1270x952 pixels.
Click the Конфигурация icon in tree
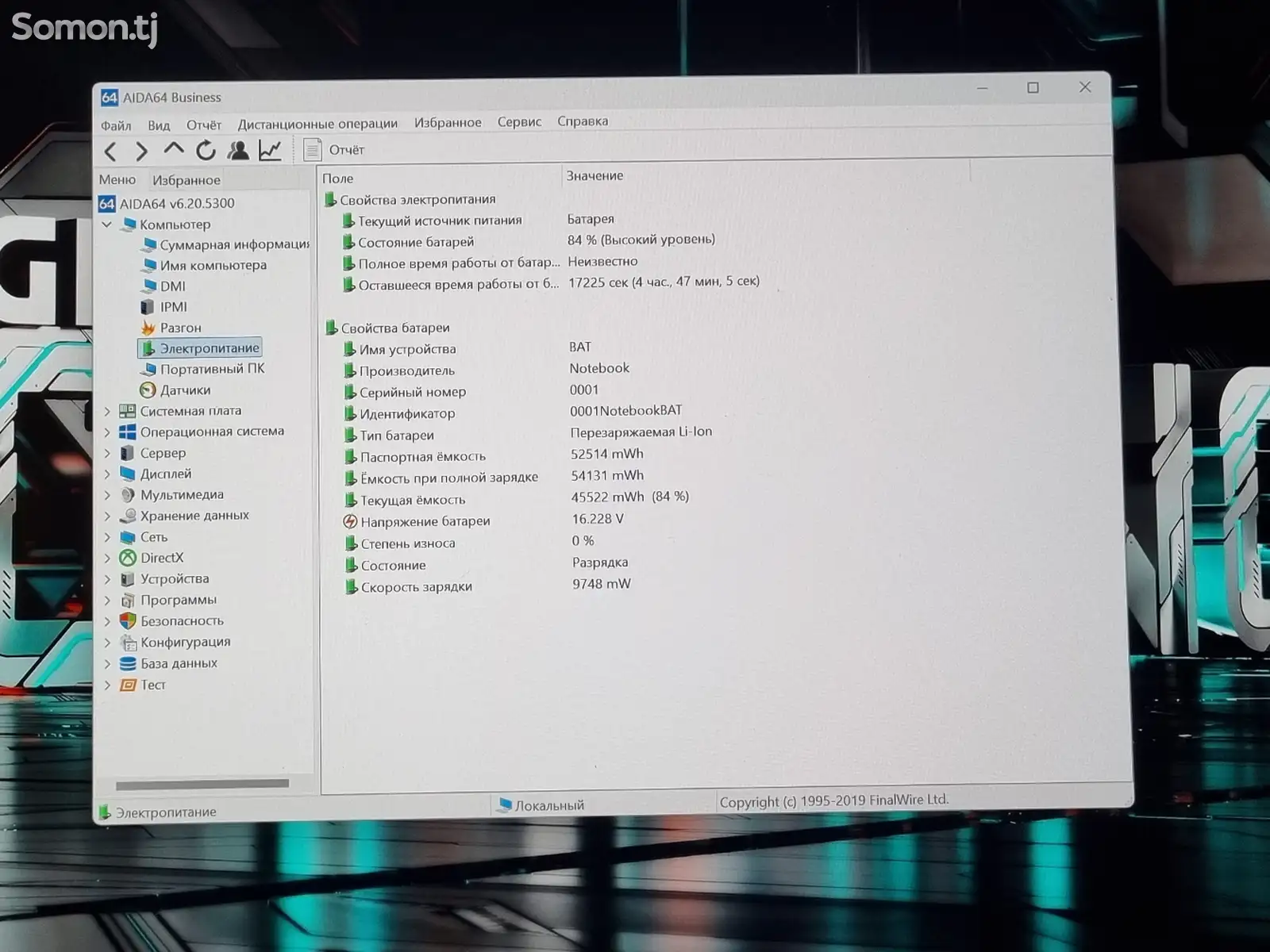tap(128, 642)
